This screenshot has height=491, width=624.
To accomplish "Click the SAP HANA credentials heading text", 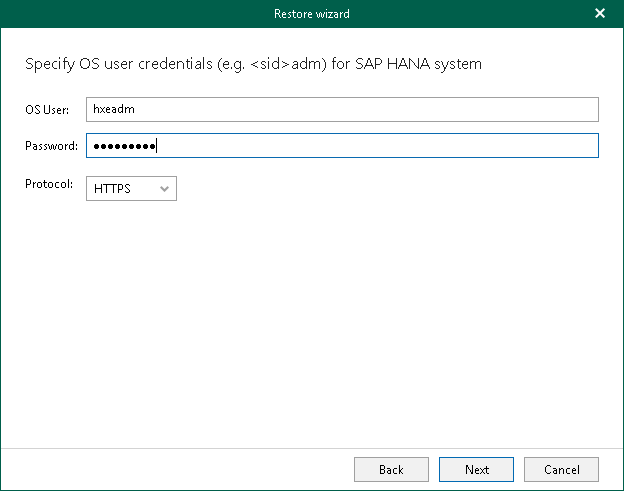I will point(253,64).
